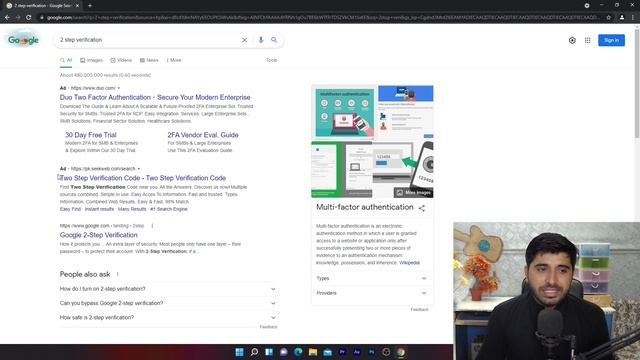Open the Chrome icon in the taskbar
The height and width of the screenshot is (360, 640).
click(401, 352)
